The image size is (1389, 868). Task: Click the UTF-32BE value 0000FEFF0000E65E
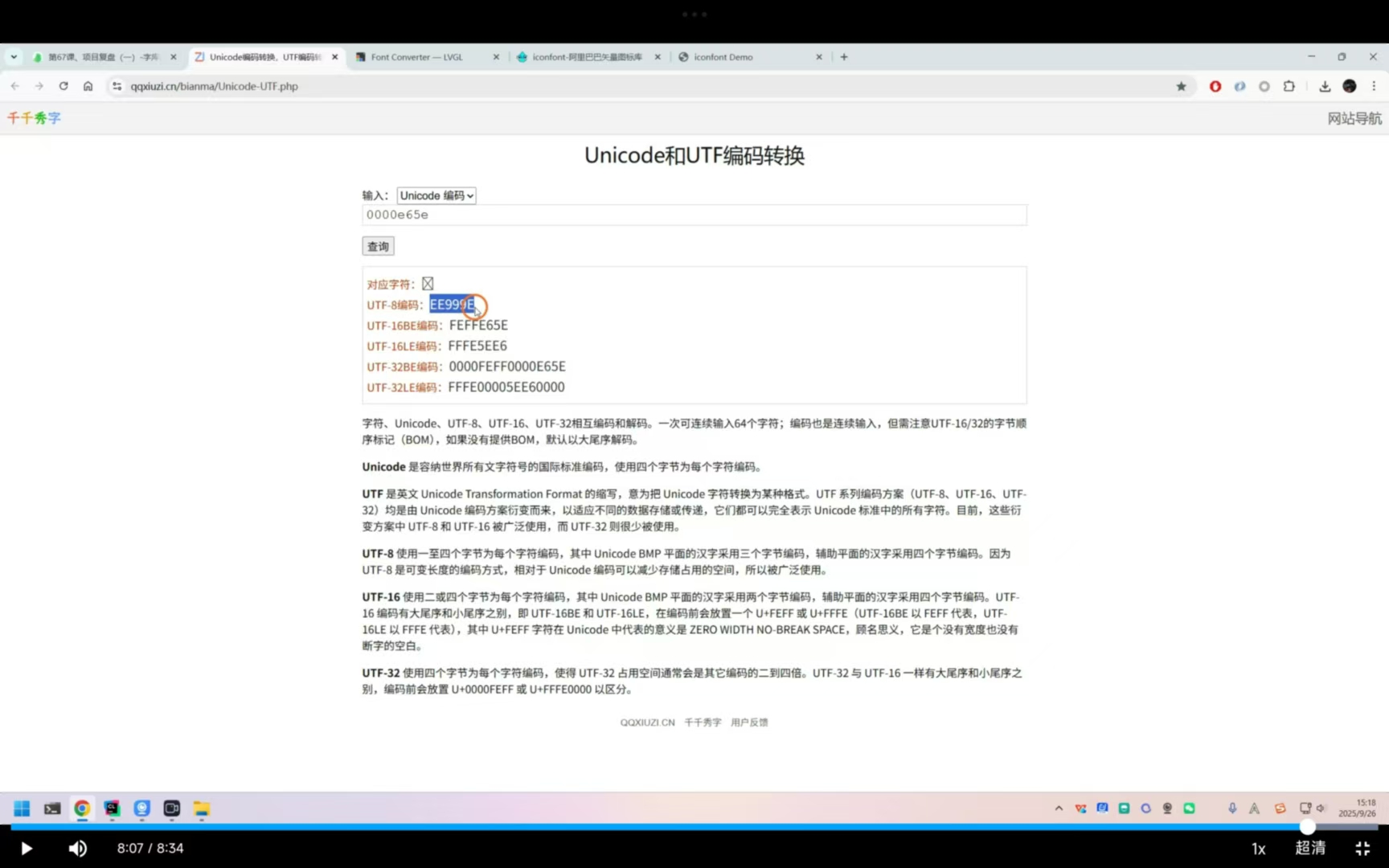pos(507,366)
